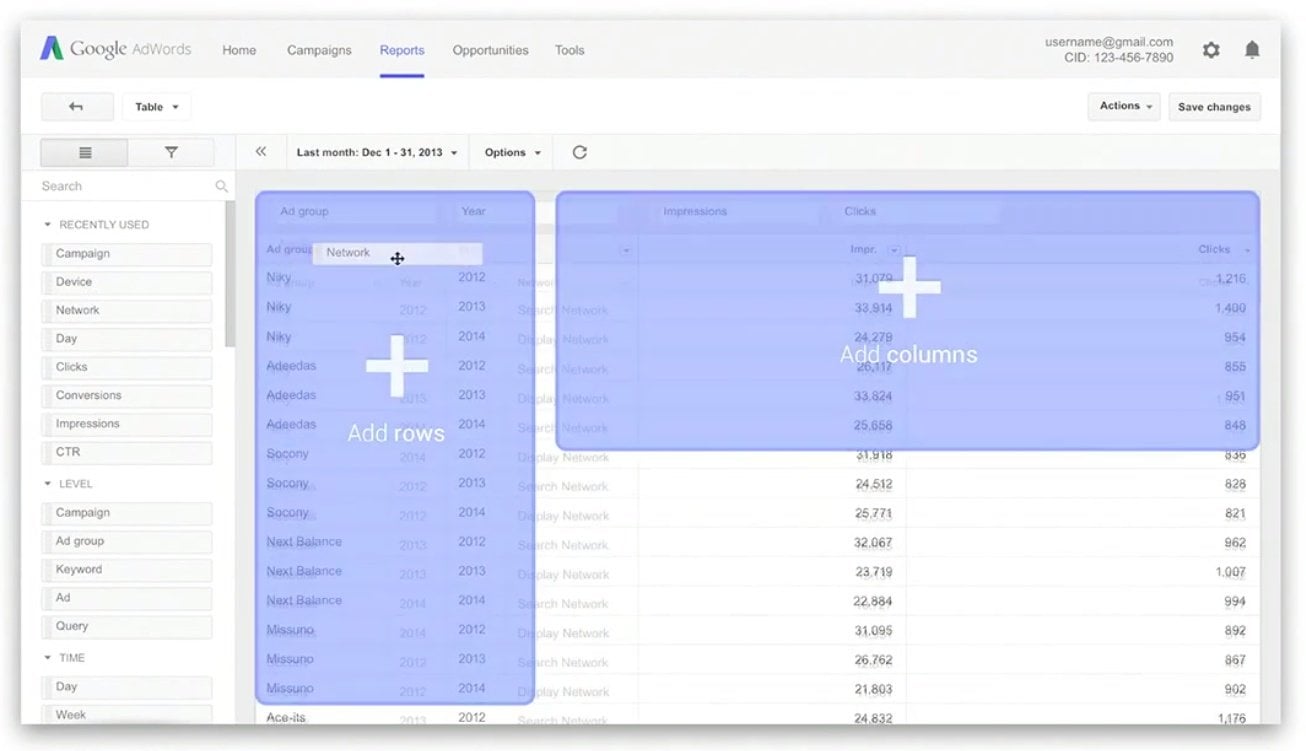
Task: Select the Query tile
Action: 126,626
